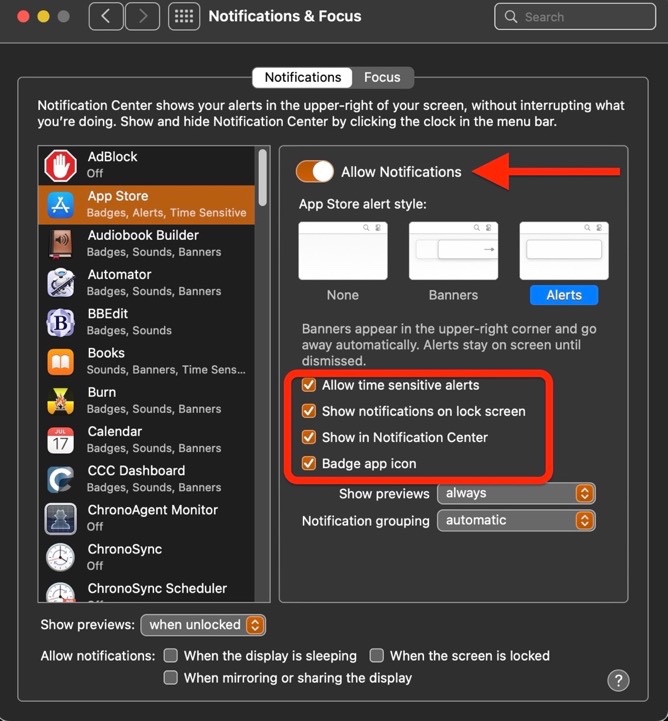Enable When the screen is locked
This screenshot has height=721, width=668.
(377, 655)
